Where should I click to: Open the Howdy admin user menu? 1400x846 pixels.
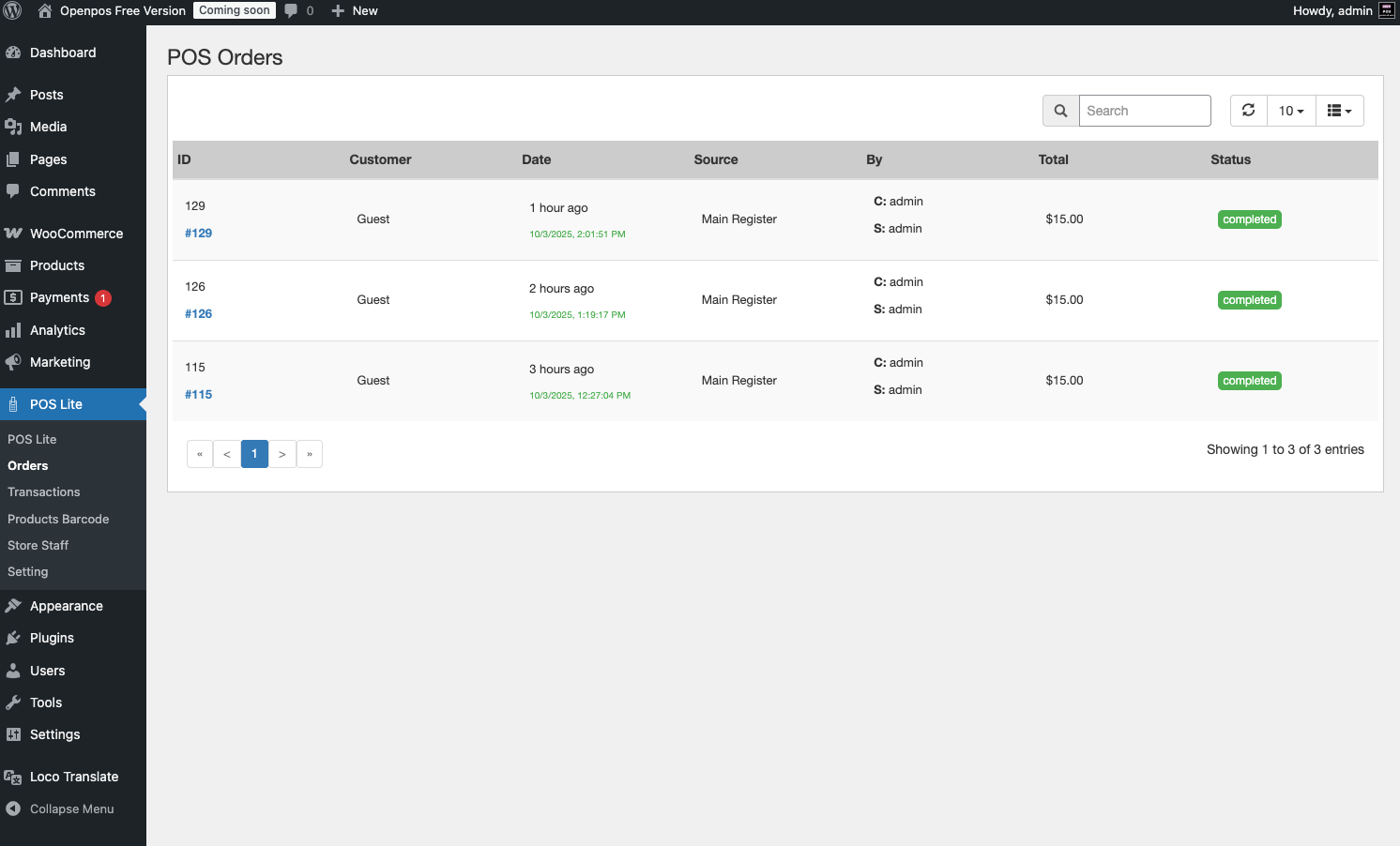(1332, 11)
